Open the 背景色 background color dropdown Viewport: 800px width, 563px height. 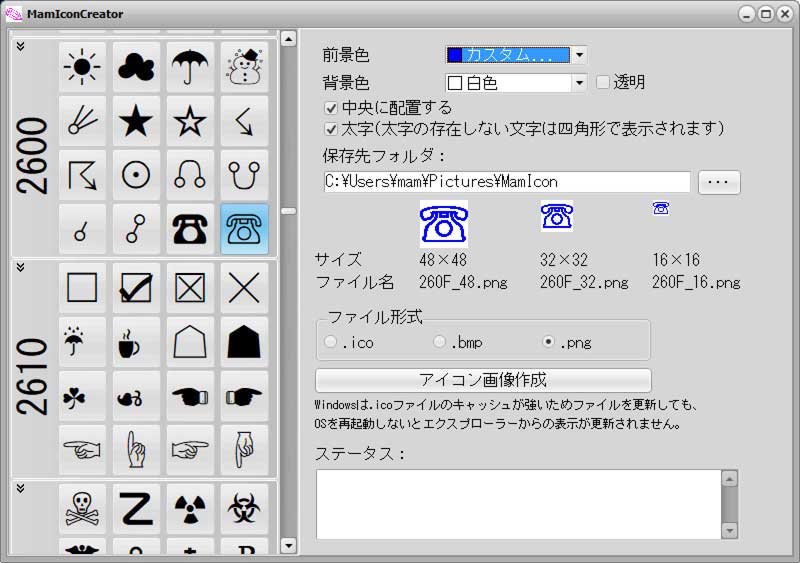(x=580, y=83)
